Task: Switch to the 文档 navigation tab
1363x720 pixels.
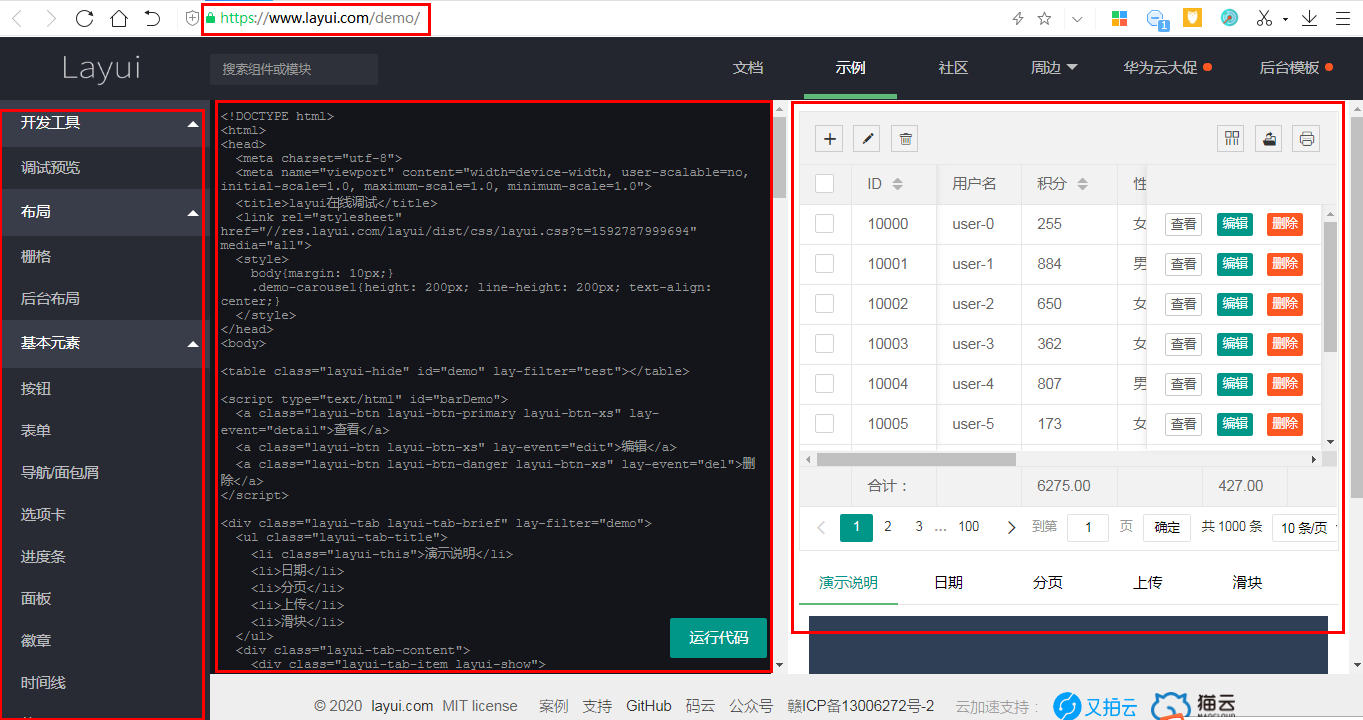Action: pos(748,68)
